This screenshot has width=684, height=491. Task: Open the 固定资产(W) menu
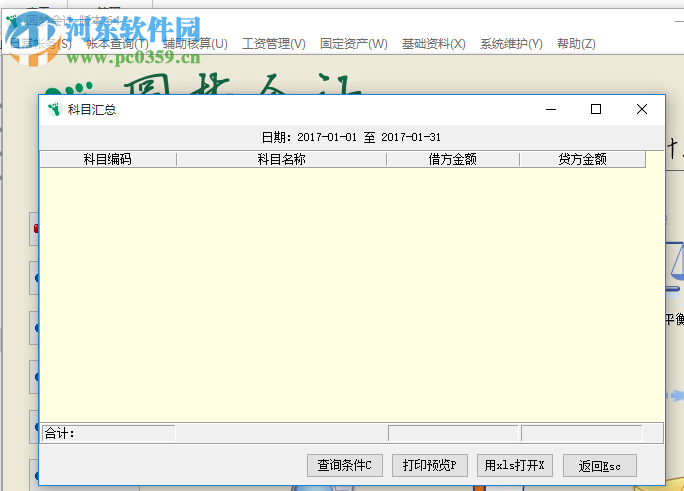pyautogui.click(x=354, y=44)
